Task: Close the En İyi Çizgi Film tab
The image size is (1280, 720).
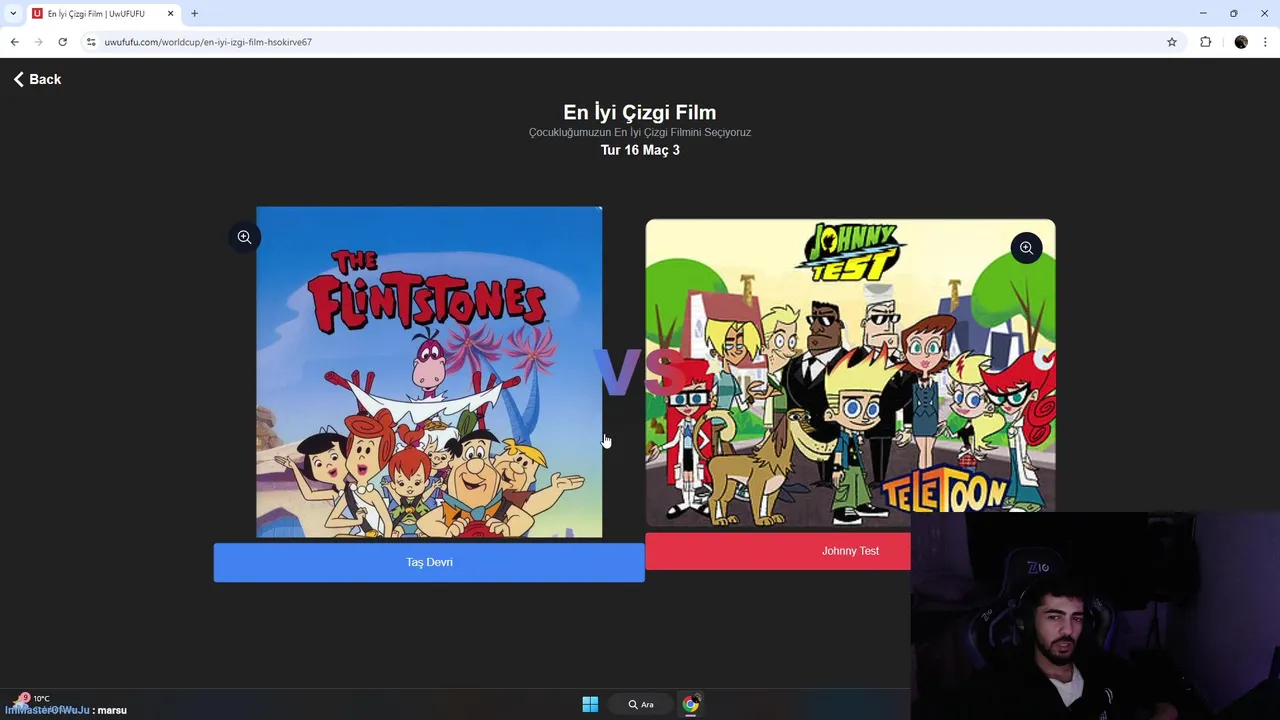Action: coord(170,14)
